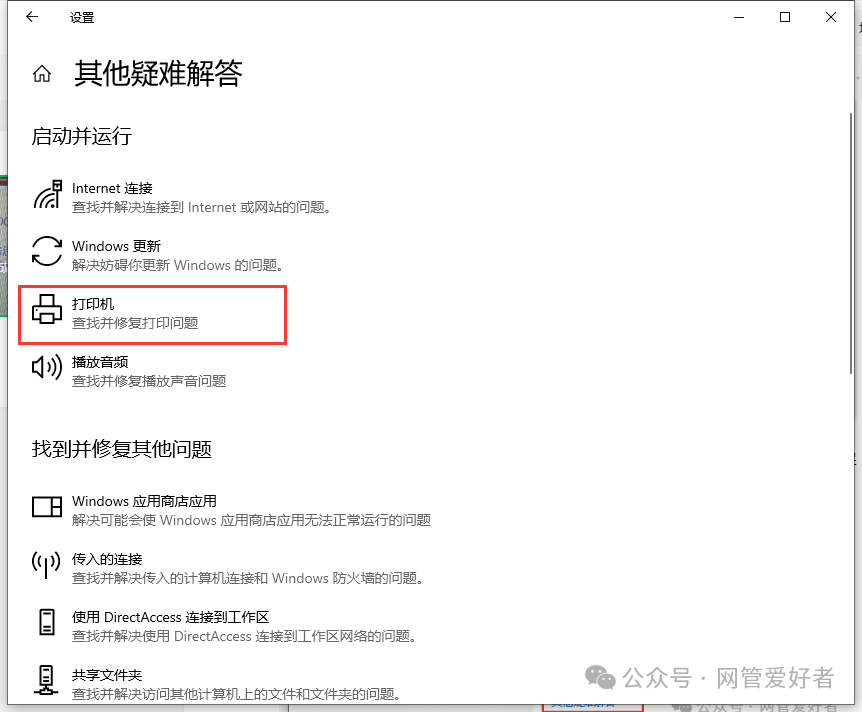Go back using the arrow in title bar

click(x=32, y=17)
